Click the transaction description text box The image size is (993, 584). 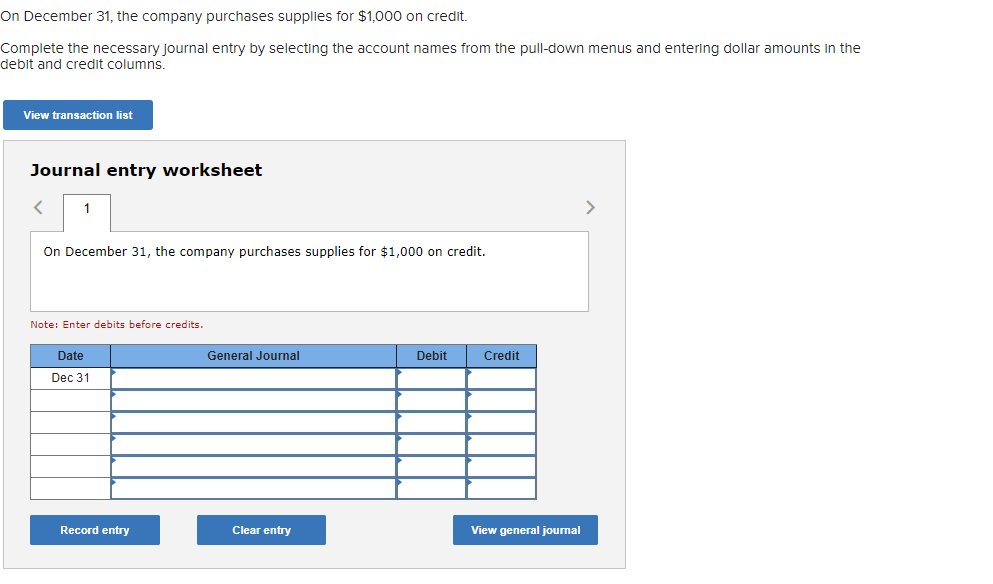(310, 270)
